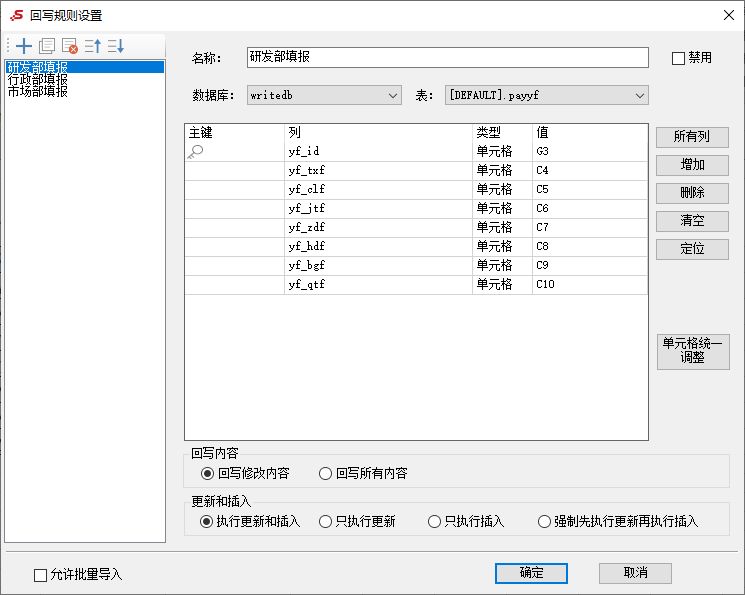745x595 pixels.
Task: Click 单元格 type cell in yf_hdf row
Action: pyautogui.click(x=502, y=247)
